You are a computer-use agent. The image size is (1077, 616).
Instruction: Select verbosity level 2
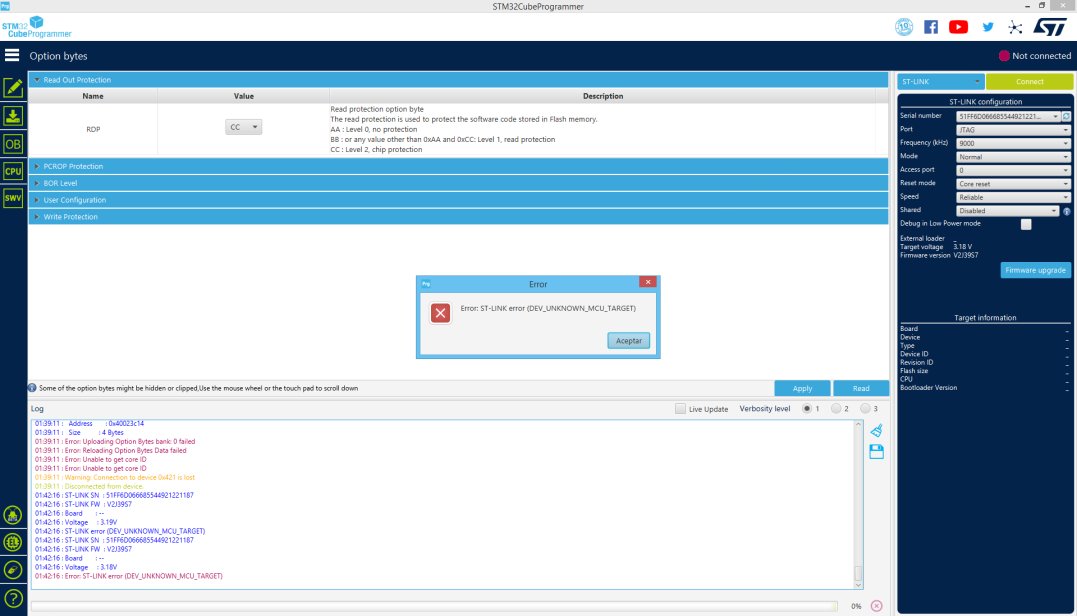[x=836, y=409]
